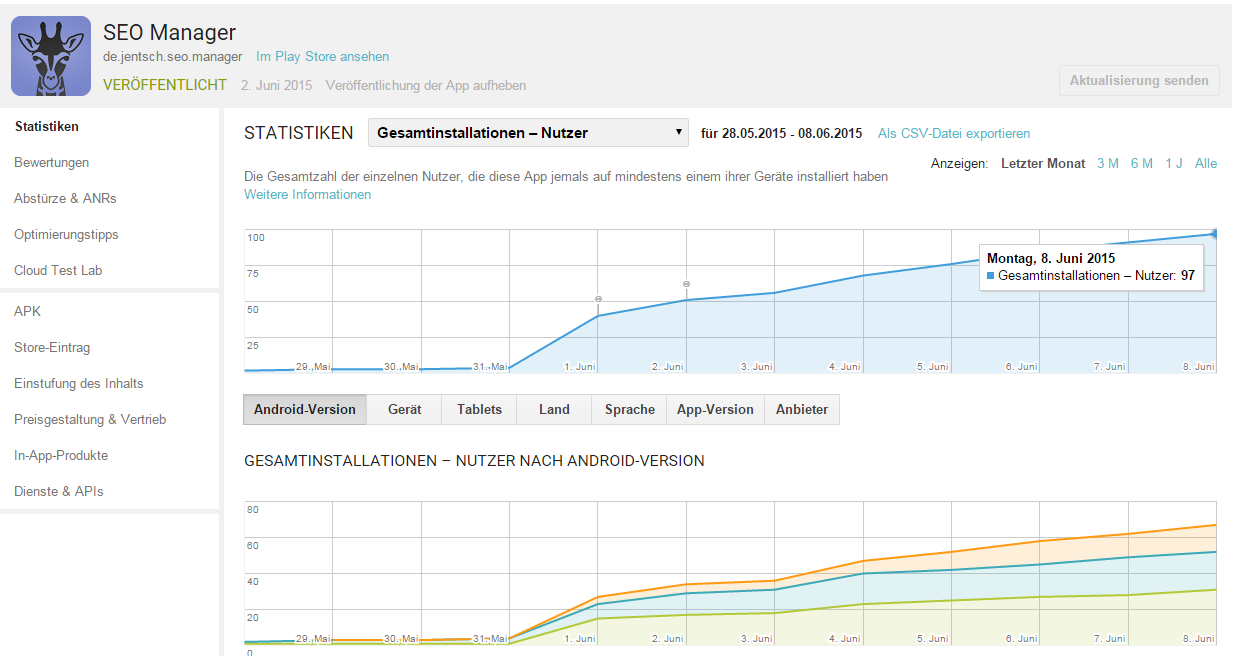
Task: Click the Aktualisierung senden button
Action: click(1139, 81)
